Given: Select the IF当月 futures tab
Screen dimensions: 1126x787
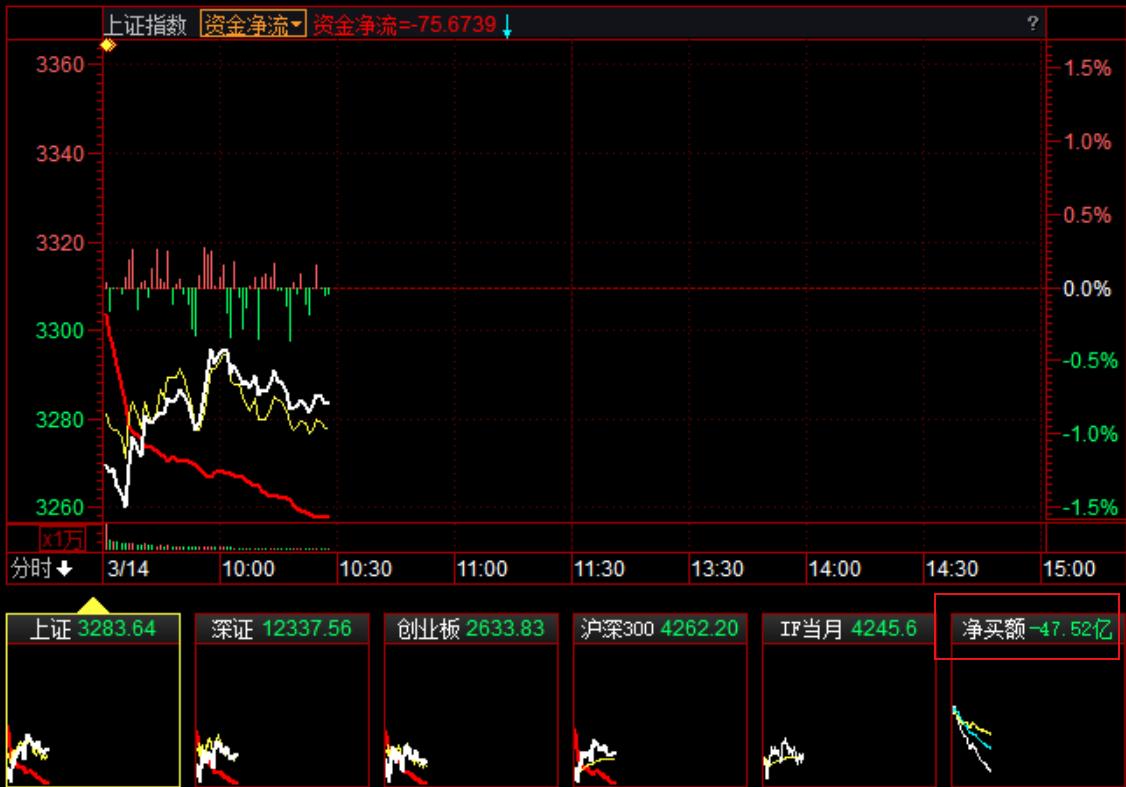Looking at the screenshot, I should (x=848, y=629).
